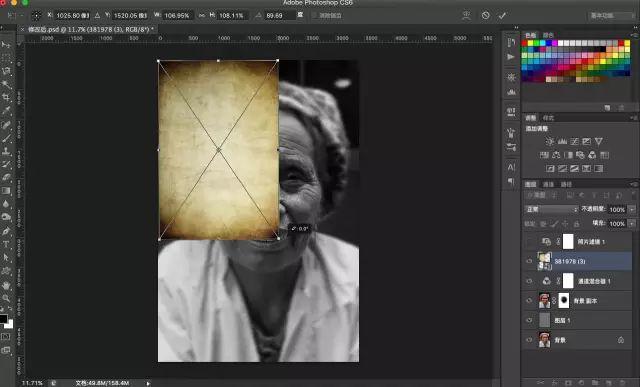Click the foreground color box in toolbar
This screenshot has width=640, height=387.
(3, 319)
